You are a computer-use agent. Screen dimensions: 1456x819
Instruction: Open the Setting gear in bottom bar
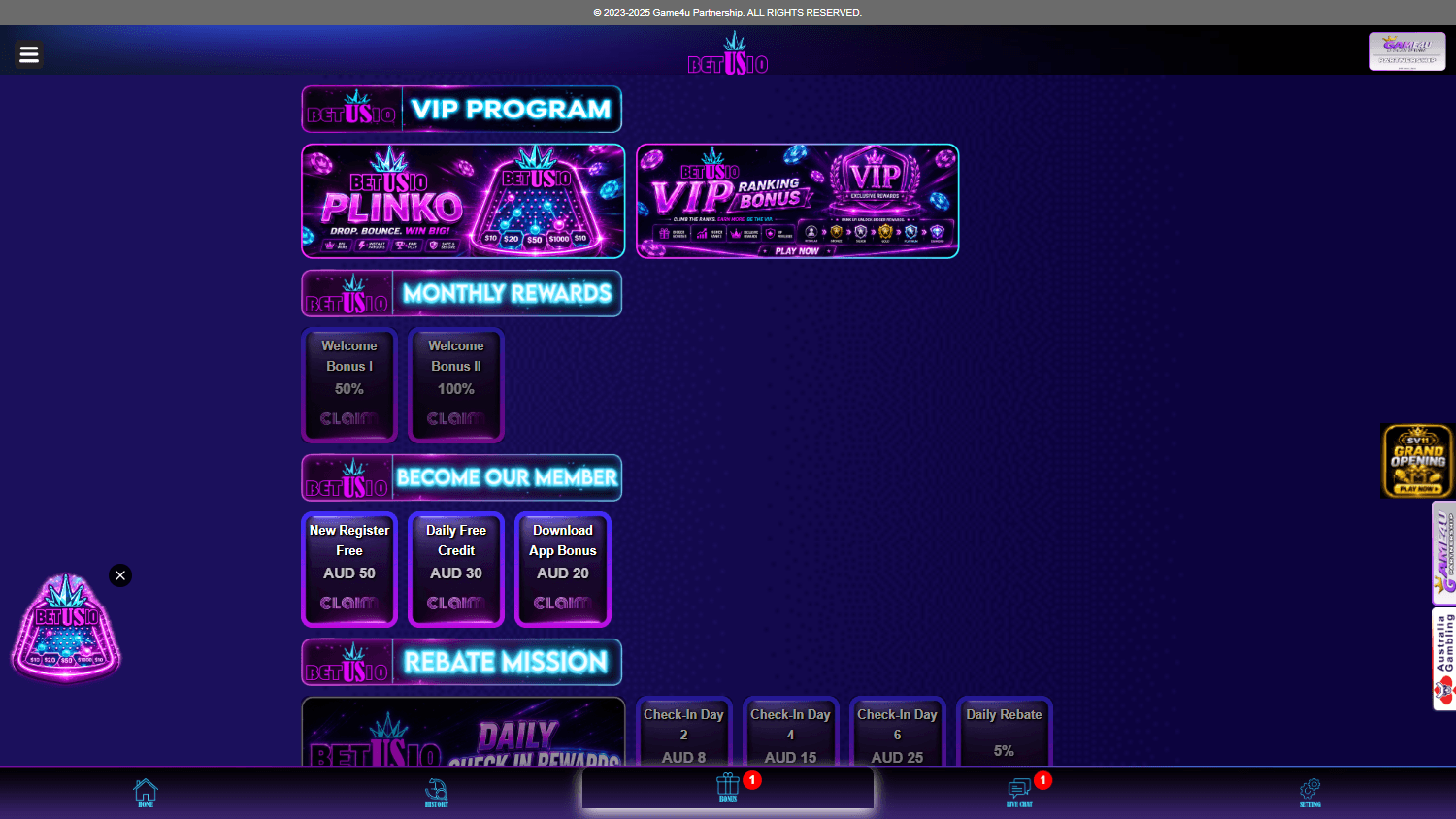click(x=1310, y=792)
